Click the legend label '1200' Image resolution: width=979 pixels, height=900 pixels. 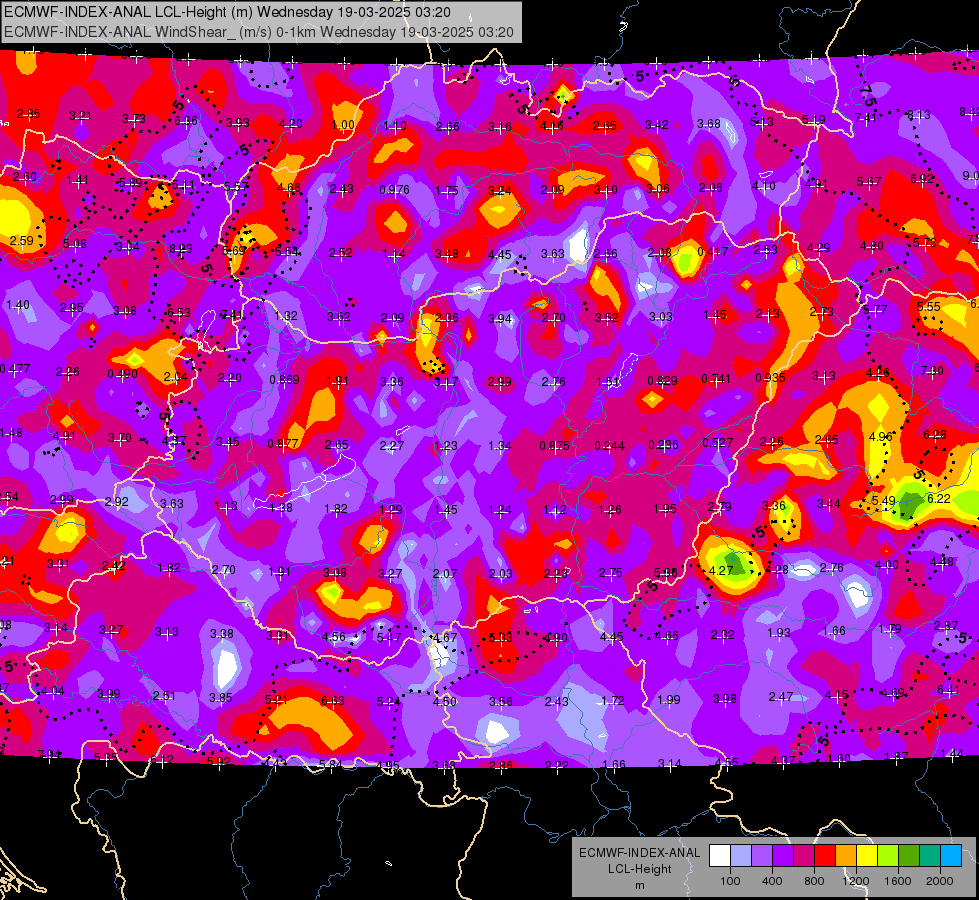coord(856,881)
